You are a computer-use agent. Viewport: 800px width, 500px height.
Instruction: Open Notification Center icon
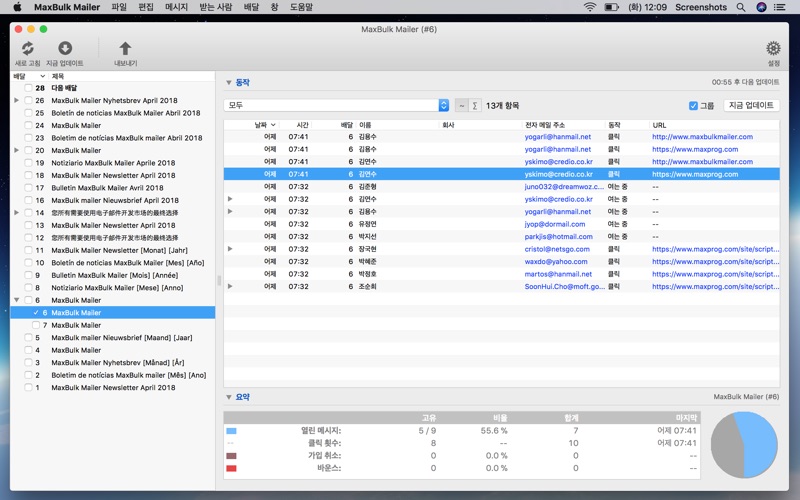779,7
